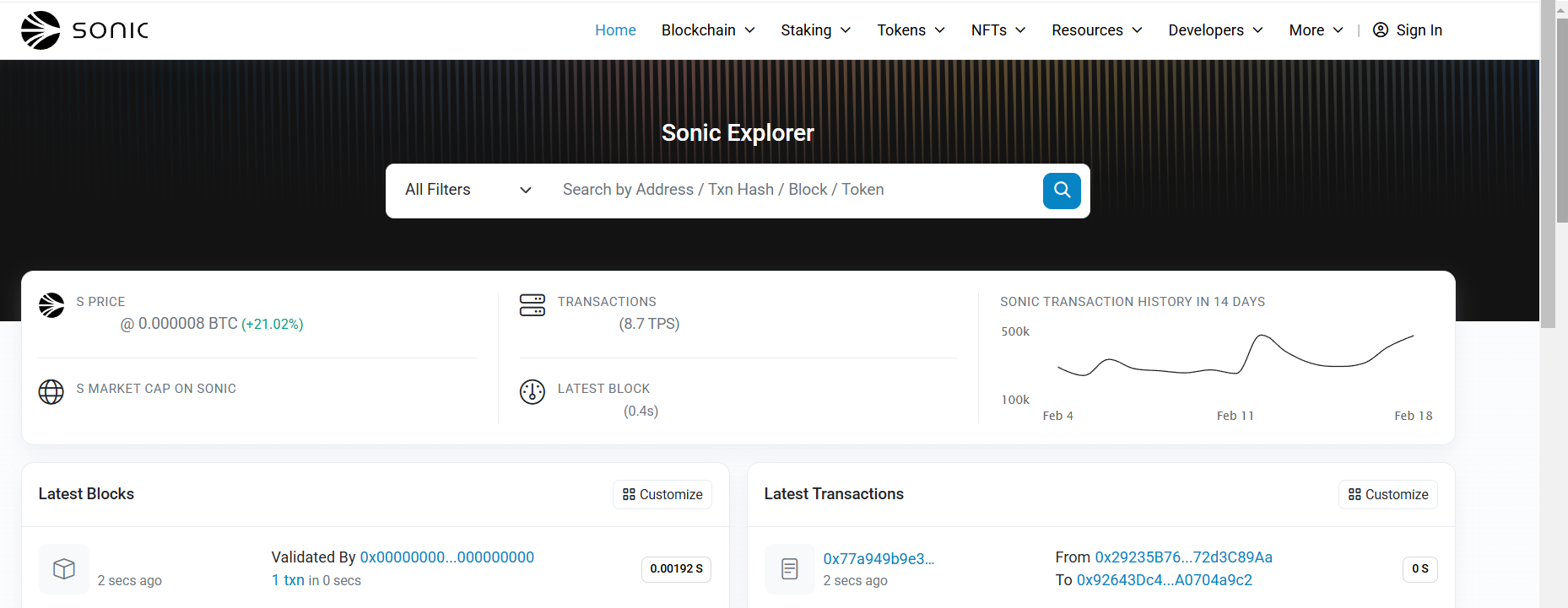Image resolution: width=1568 pixels, height=608 pixels.
Task: Click the address search input field
Action: click(x=793, y=191)
